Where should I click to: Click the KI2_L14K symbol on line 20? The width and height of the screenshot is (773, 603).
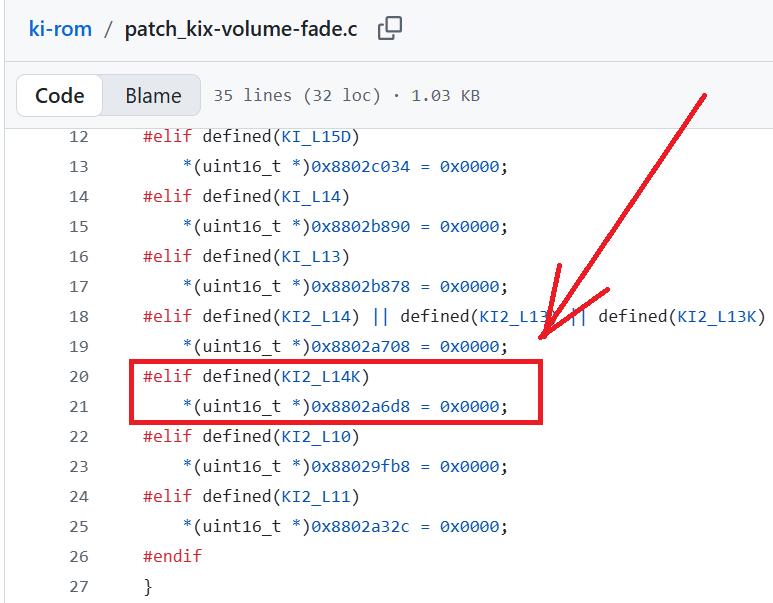(320, 377)
